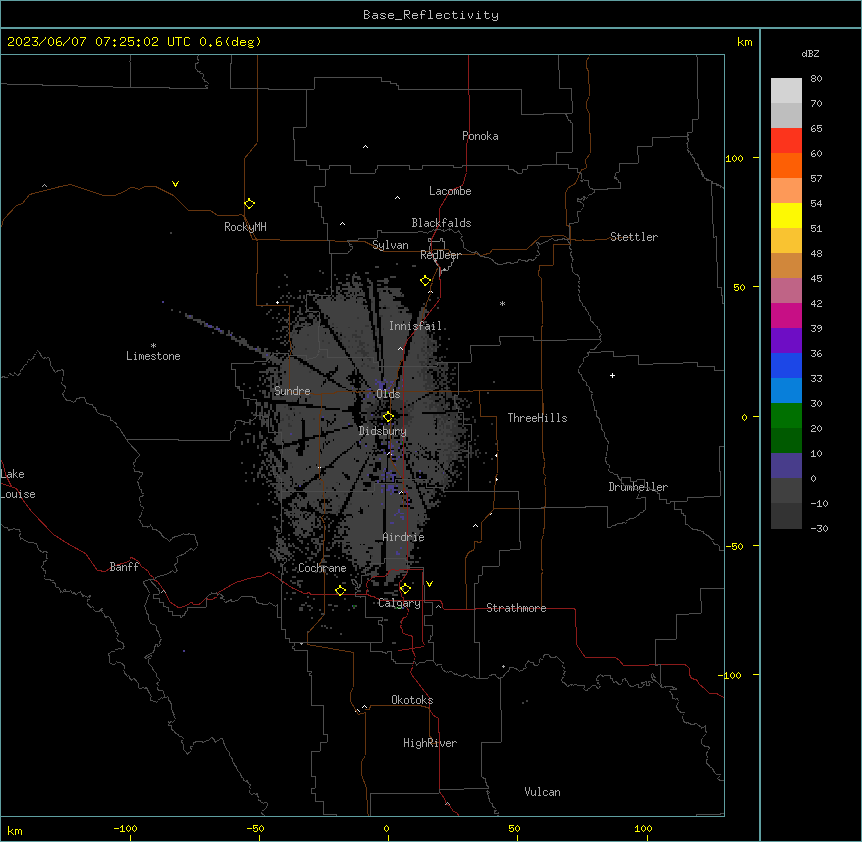
Task: Click the -30 value on the dBZ legend
Action: tap(819, 528)
